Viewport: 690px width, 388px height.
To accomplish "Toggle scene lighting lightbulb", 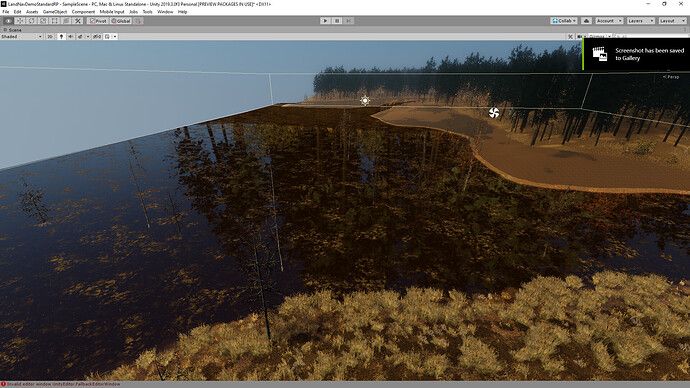I will pos(61,37).
